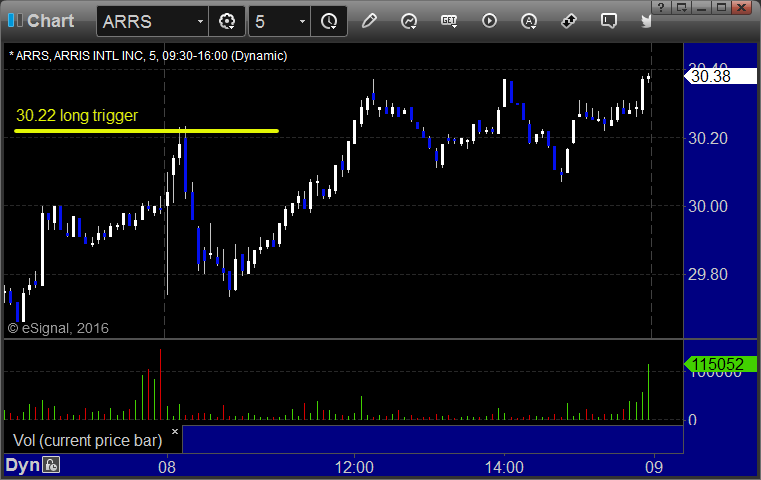The image size is (761, 480).
Task: Select the pencil drawing tool
Action: 369,21
